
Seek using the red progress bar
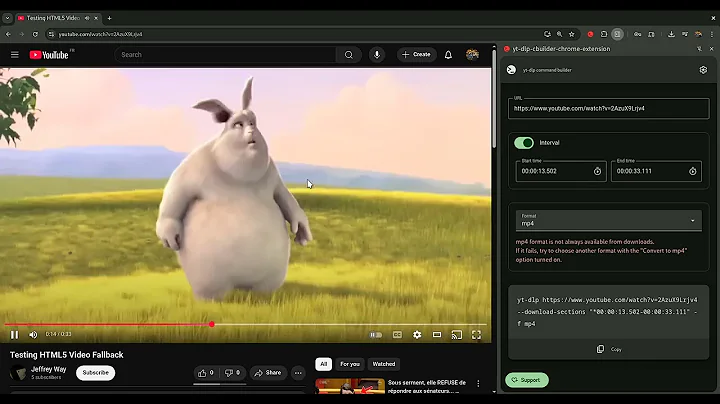click(246, 325)
